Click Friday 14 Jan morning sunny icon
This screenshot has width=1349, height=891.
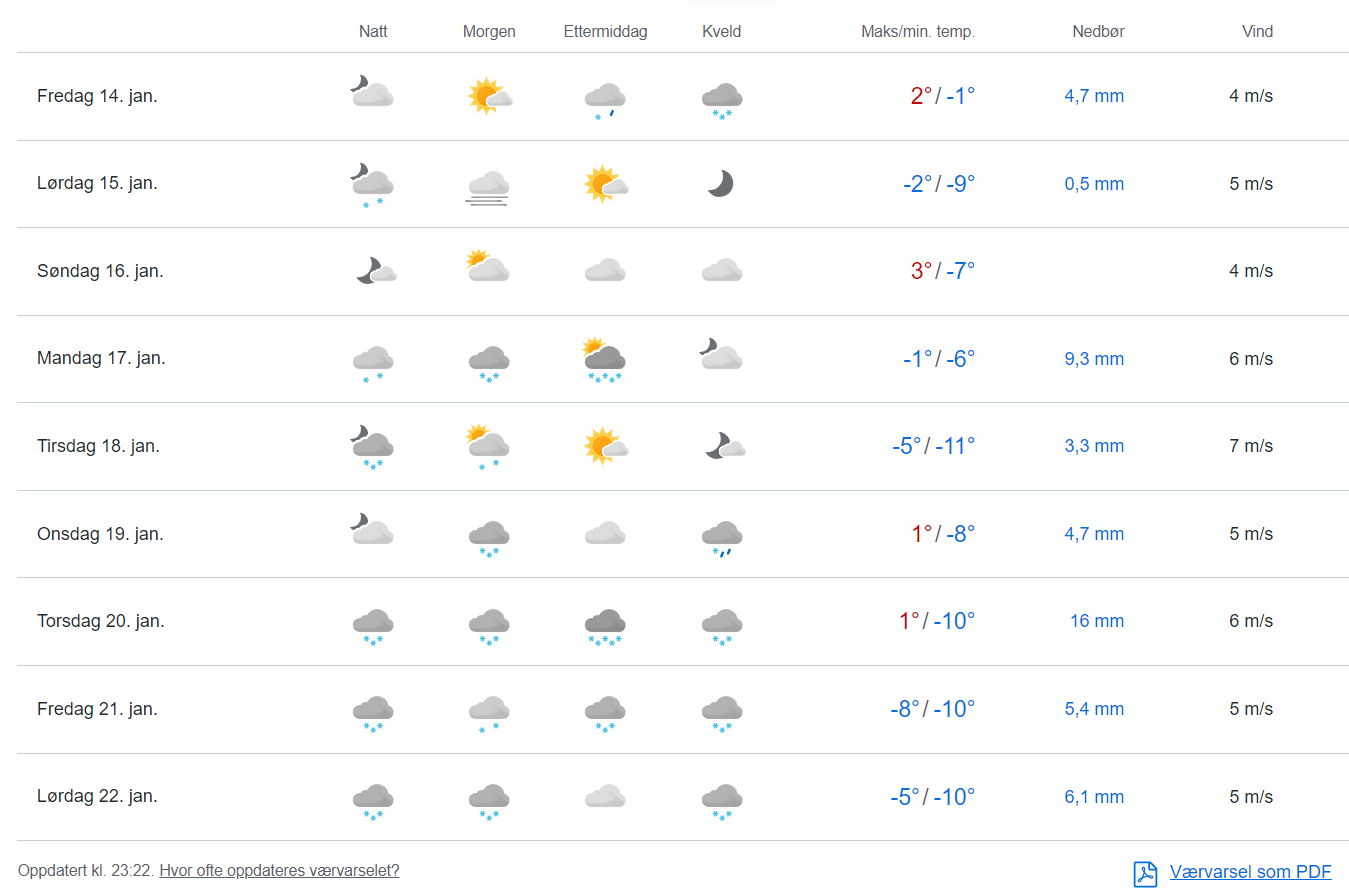(x=489, y=96)
